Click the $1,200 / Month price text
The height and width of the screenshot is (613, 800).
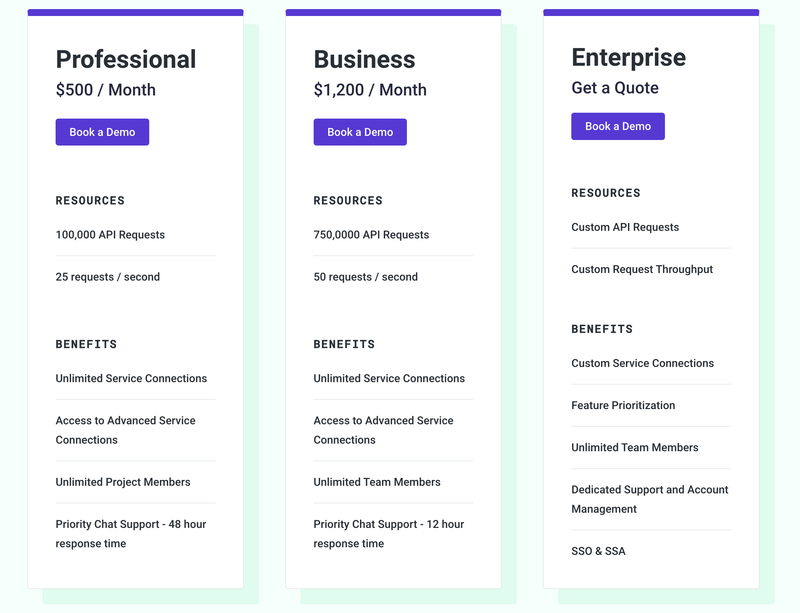[x=370, y=90]
